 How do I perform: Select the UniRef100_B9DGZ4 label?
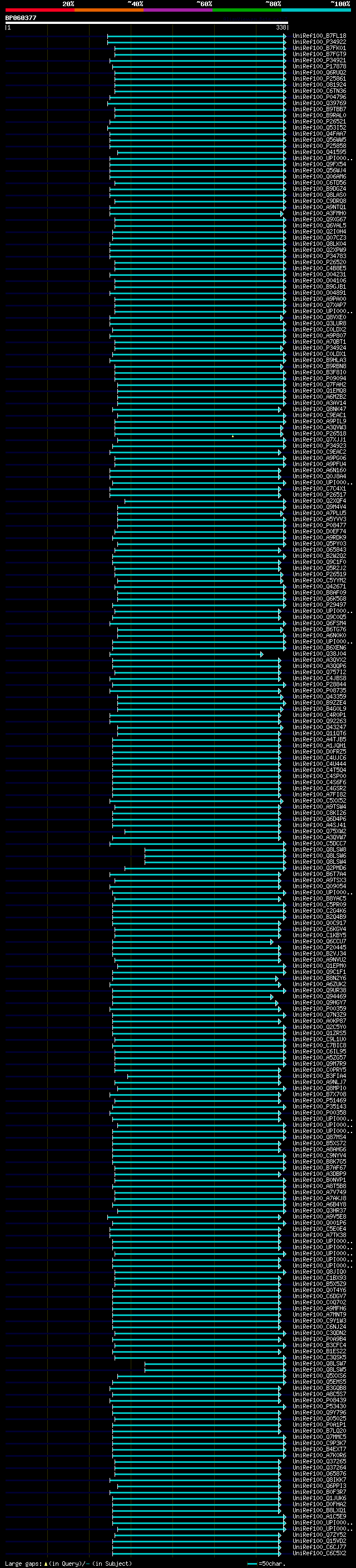tap(319, 189)
